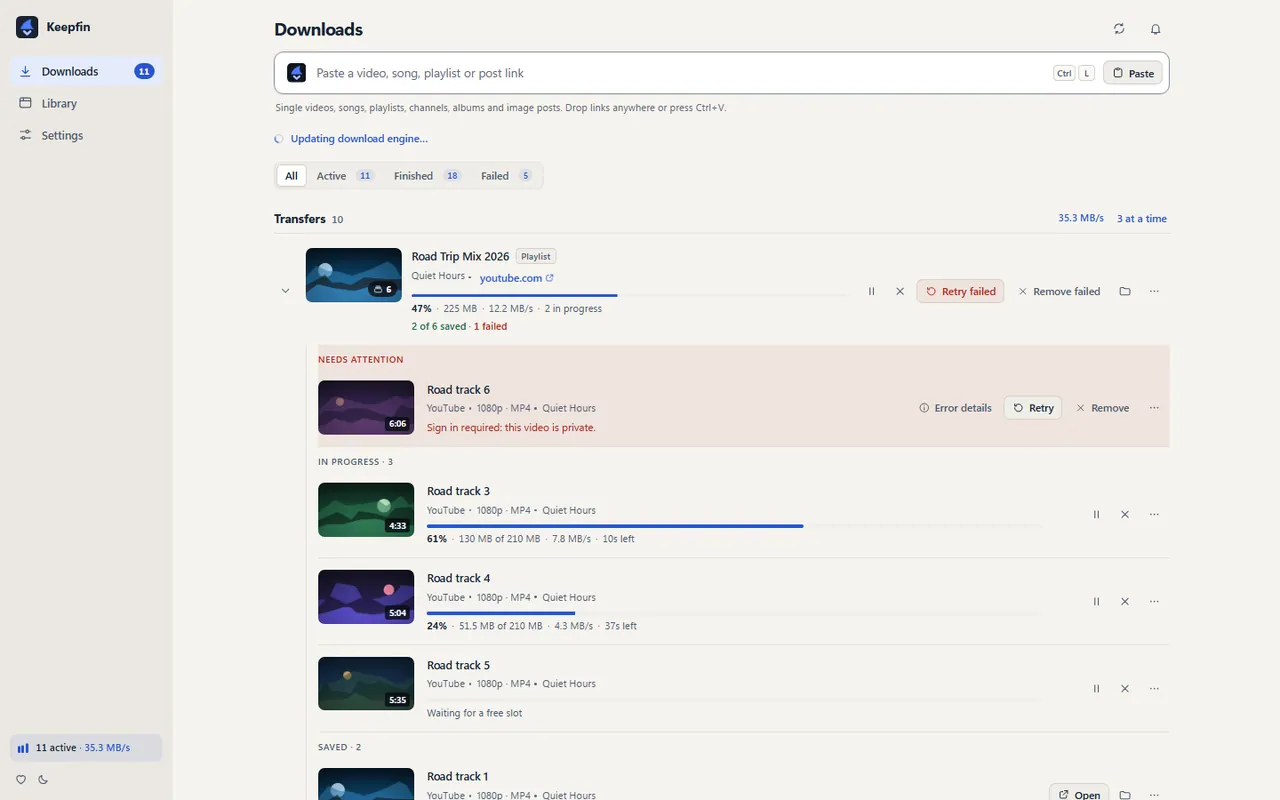Open more options for Road track 3
Viewport: 1280px width, 800px height.
tap(1154, 514)
